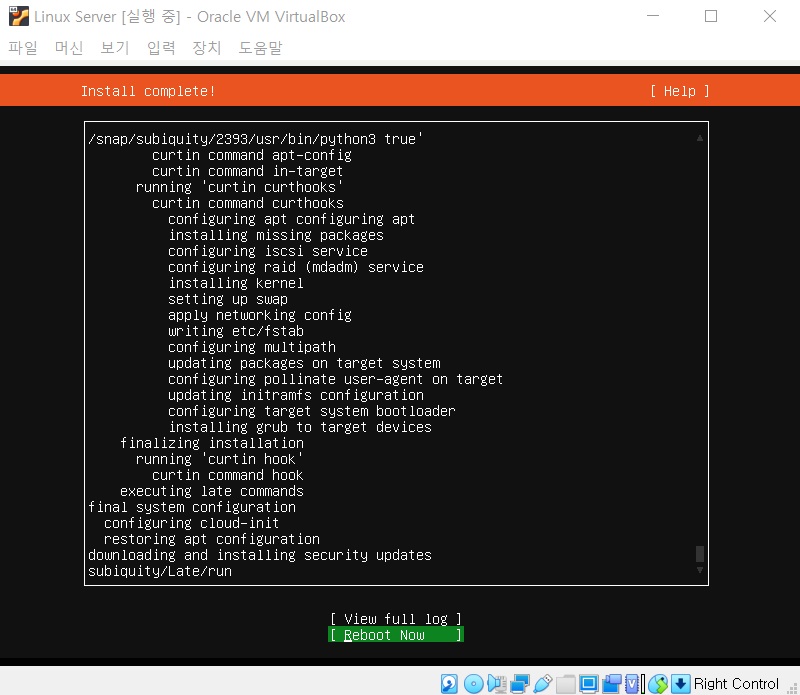Click the audio status icon
This screenshot has width=800, height=695.
[x=496, y=684]
